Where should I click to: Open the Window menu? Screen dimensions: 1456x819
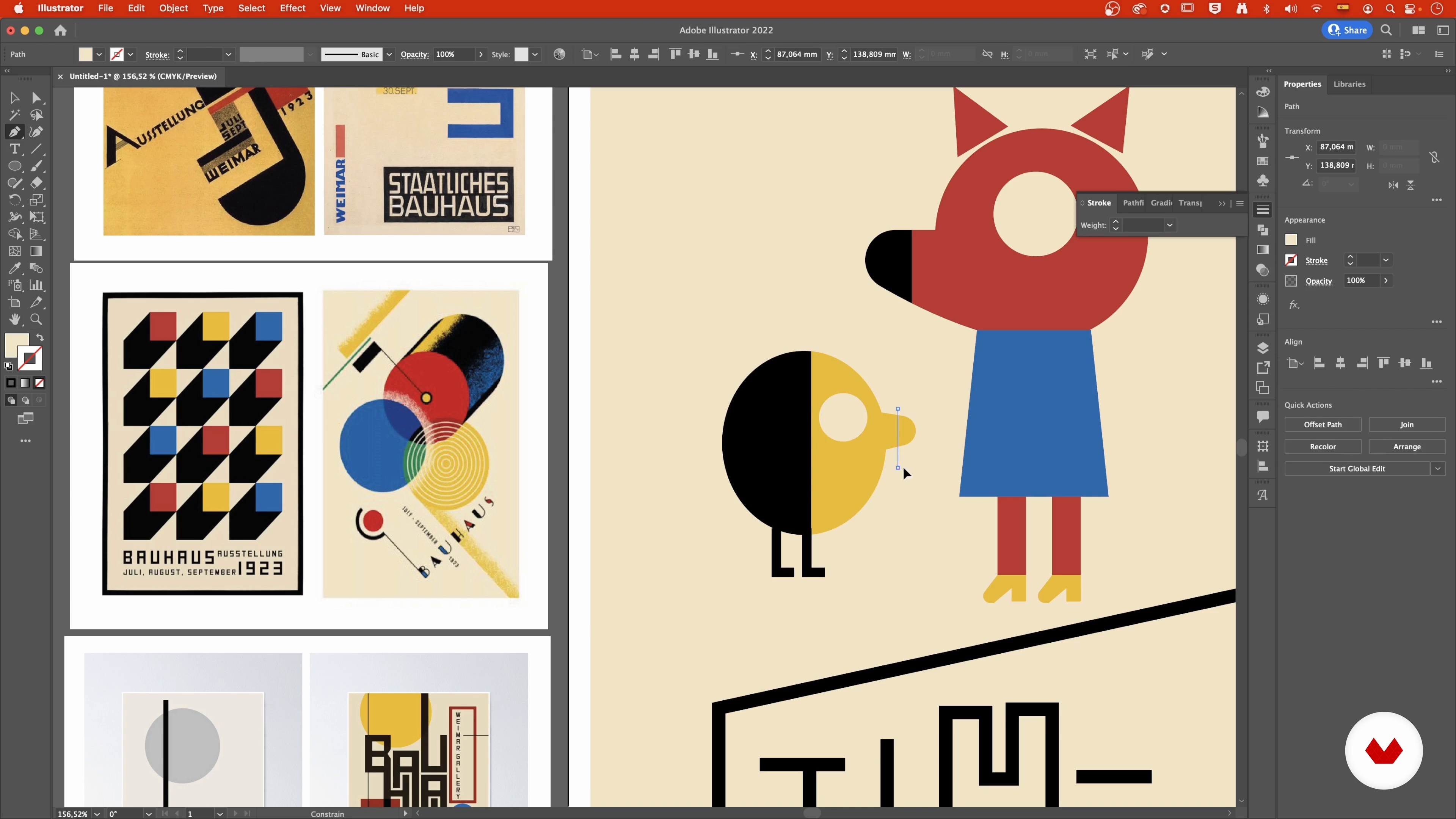coord(372,8)
